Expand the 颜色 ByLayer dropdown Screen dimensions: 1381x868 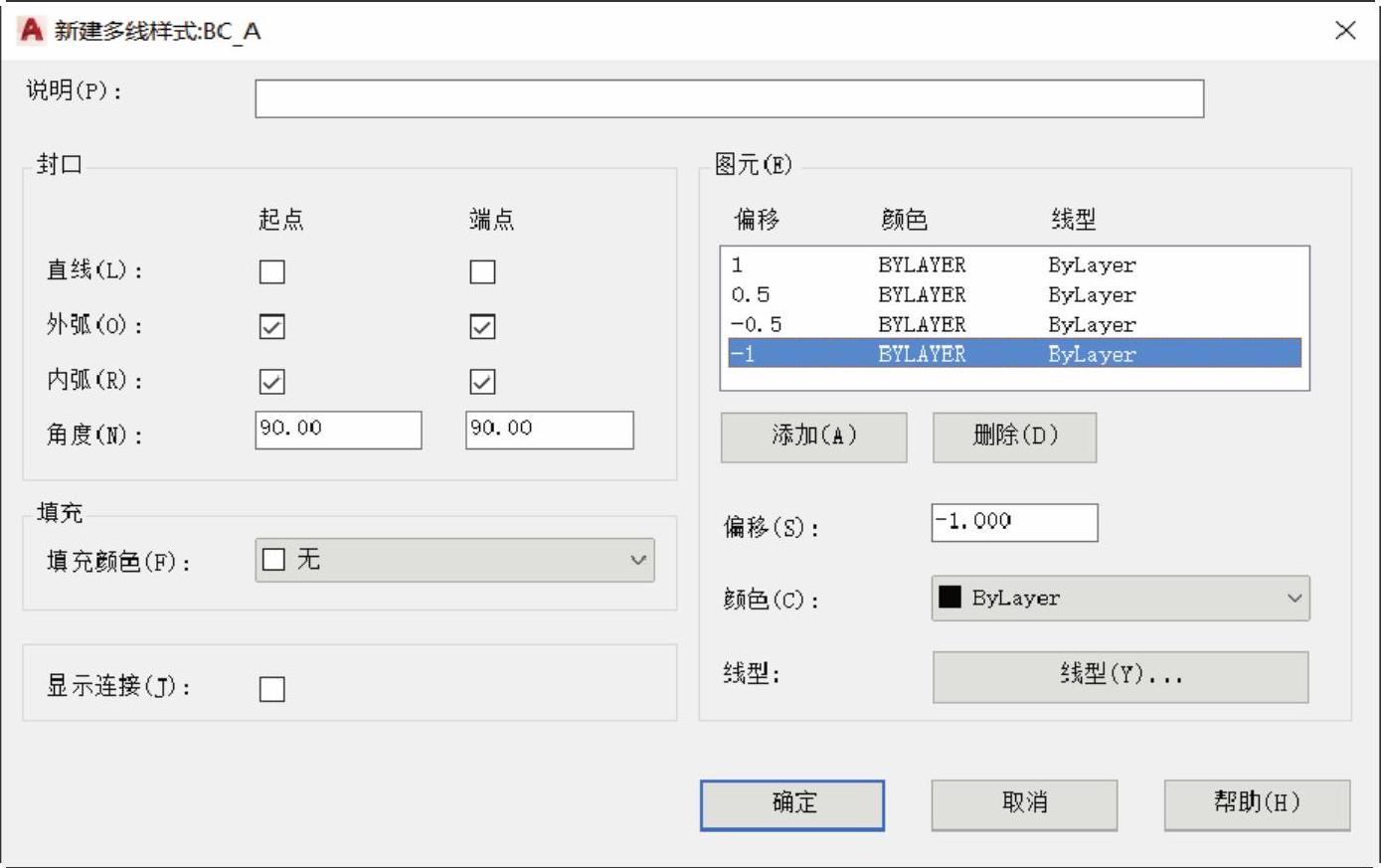pos(1120,598)
